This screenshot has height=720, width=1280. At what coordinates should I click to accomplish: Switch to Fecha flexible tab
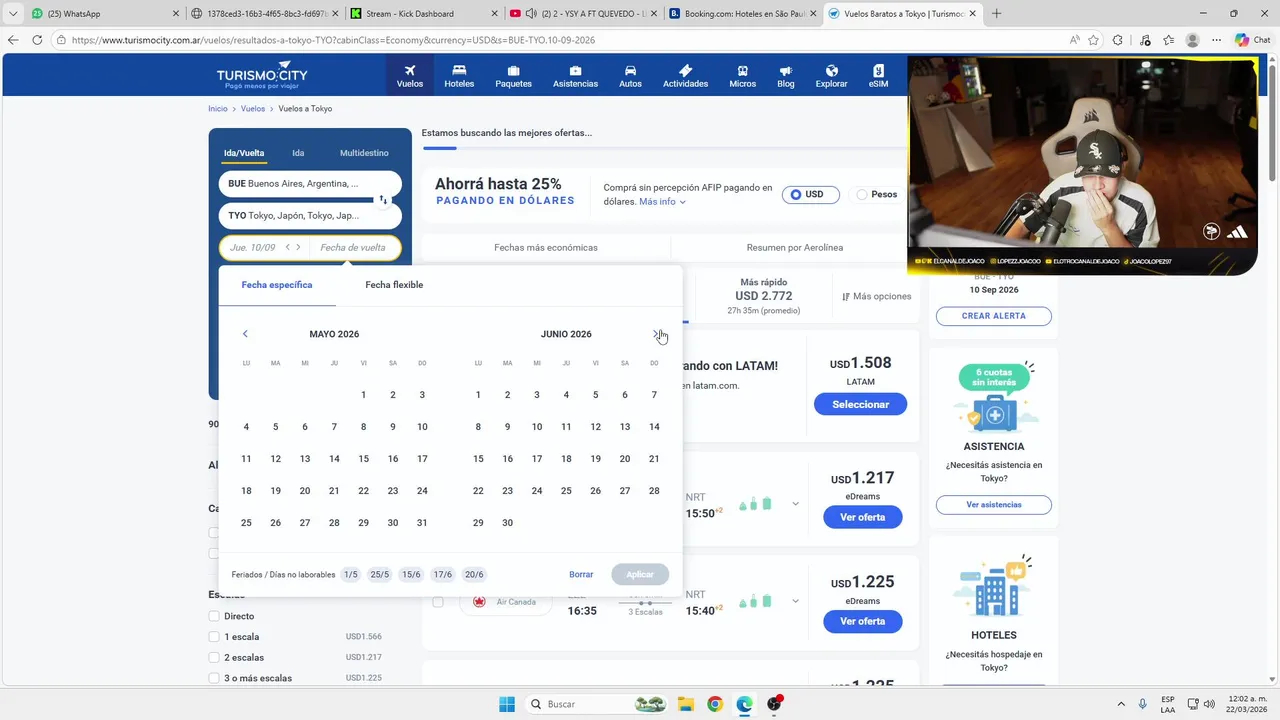click(394, 285)
